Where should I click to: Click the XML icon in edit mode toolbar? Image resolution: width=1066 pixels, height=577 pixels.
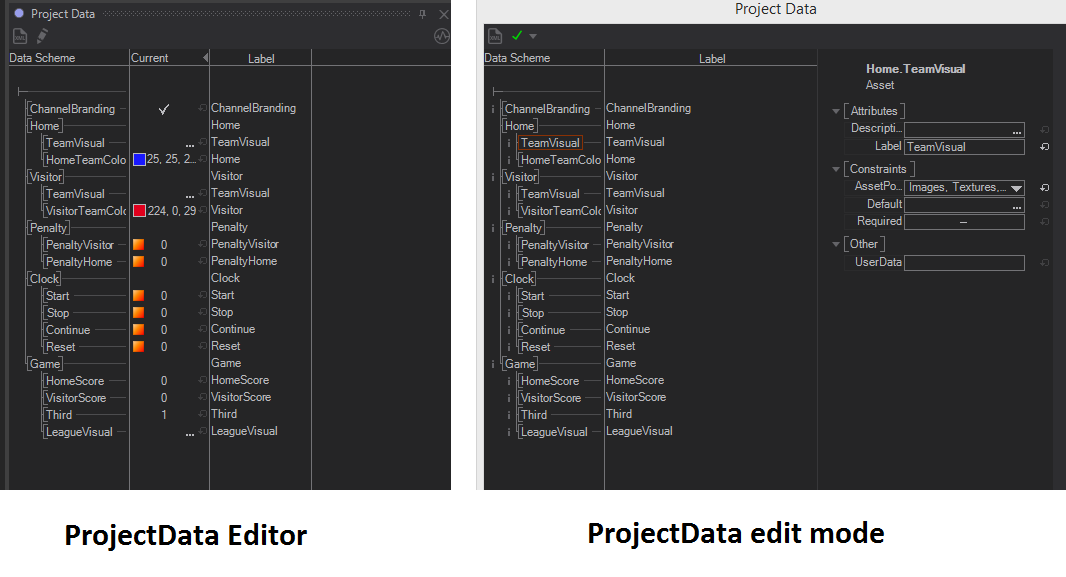[x=495, y=36]
